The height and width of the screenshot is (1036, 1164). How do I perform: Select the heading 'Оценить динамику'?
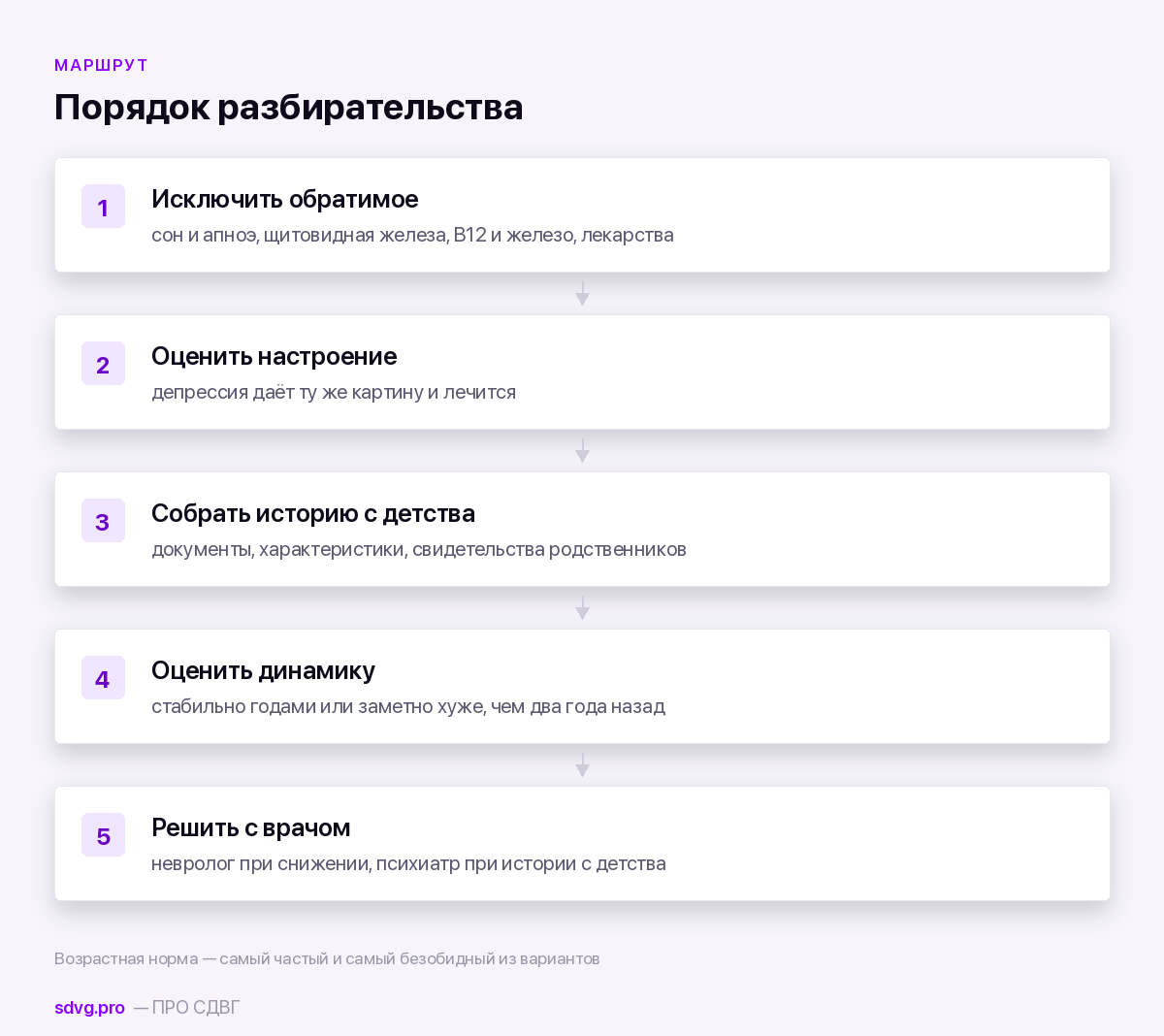pos(263,671)
